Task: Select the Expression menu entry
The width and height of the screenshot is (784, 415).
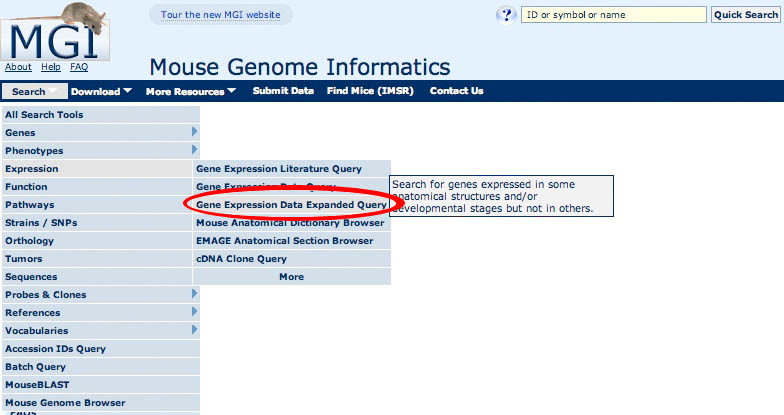Action: (98, 168)
